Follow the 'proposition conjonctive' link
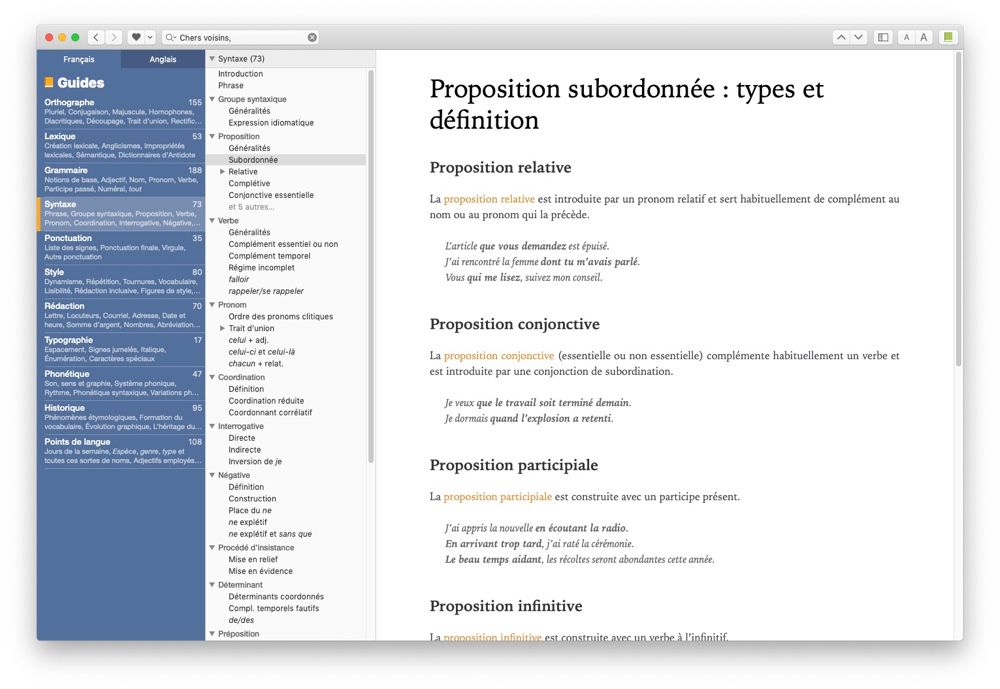 pyautogui.click(x=499, y=355)
